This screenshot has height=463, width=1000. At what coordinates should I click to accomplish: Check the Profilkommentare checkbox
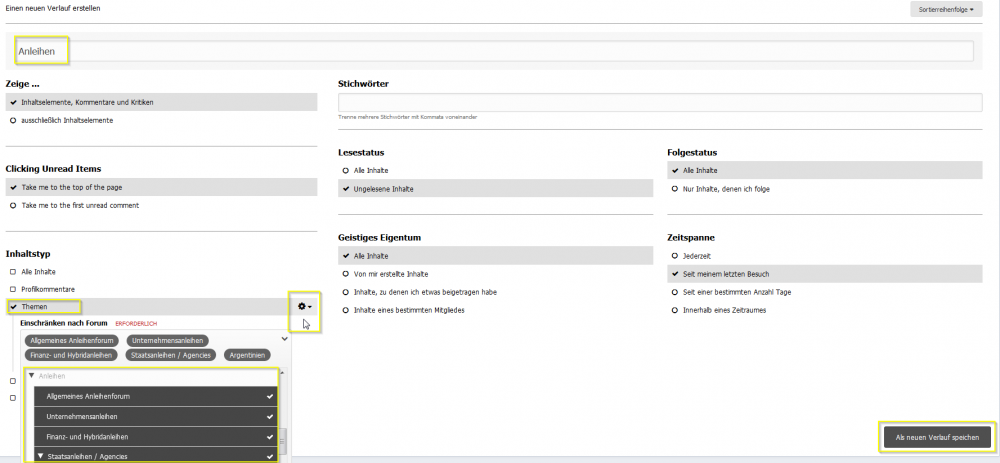pos(13,289)
